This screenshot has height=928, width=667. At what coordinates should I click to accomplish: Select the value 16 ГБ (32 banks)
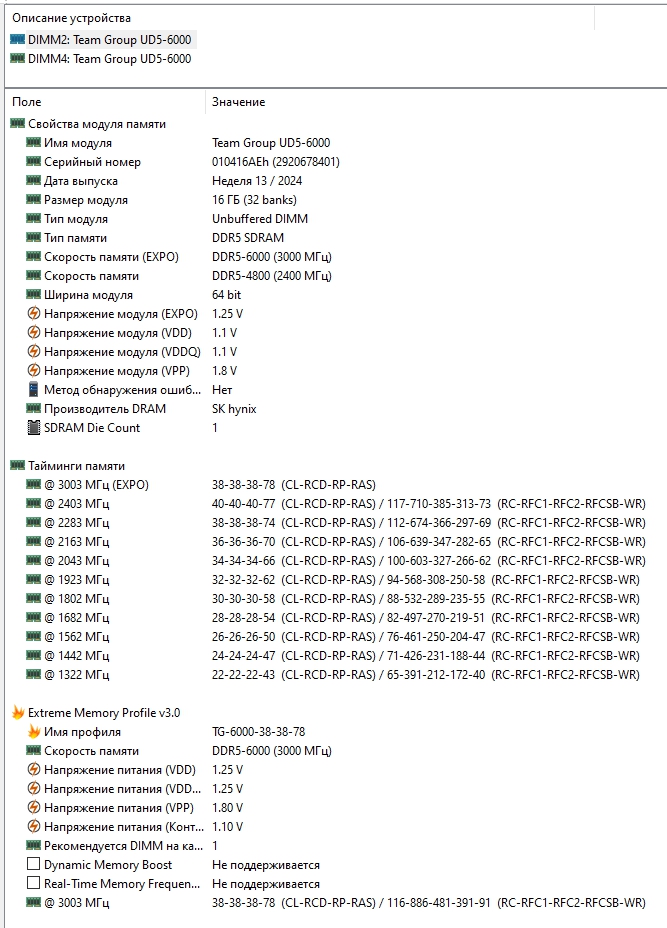[x=254, y=199]
